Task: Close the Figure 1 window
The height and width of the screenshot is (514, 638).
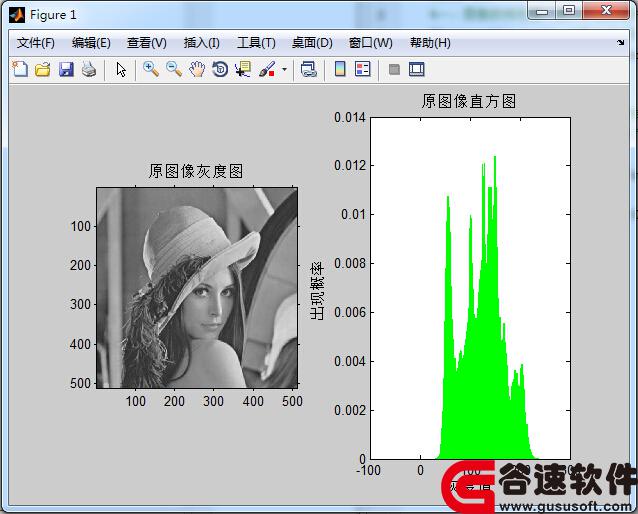Action: 606,11
